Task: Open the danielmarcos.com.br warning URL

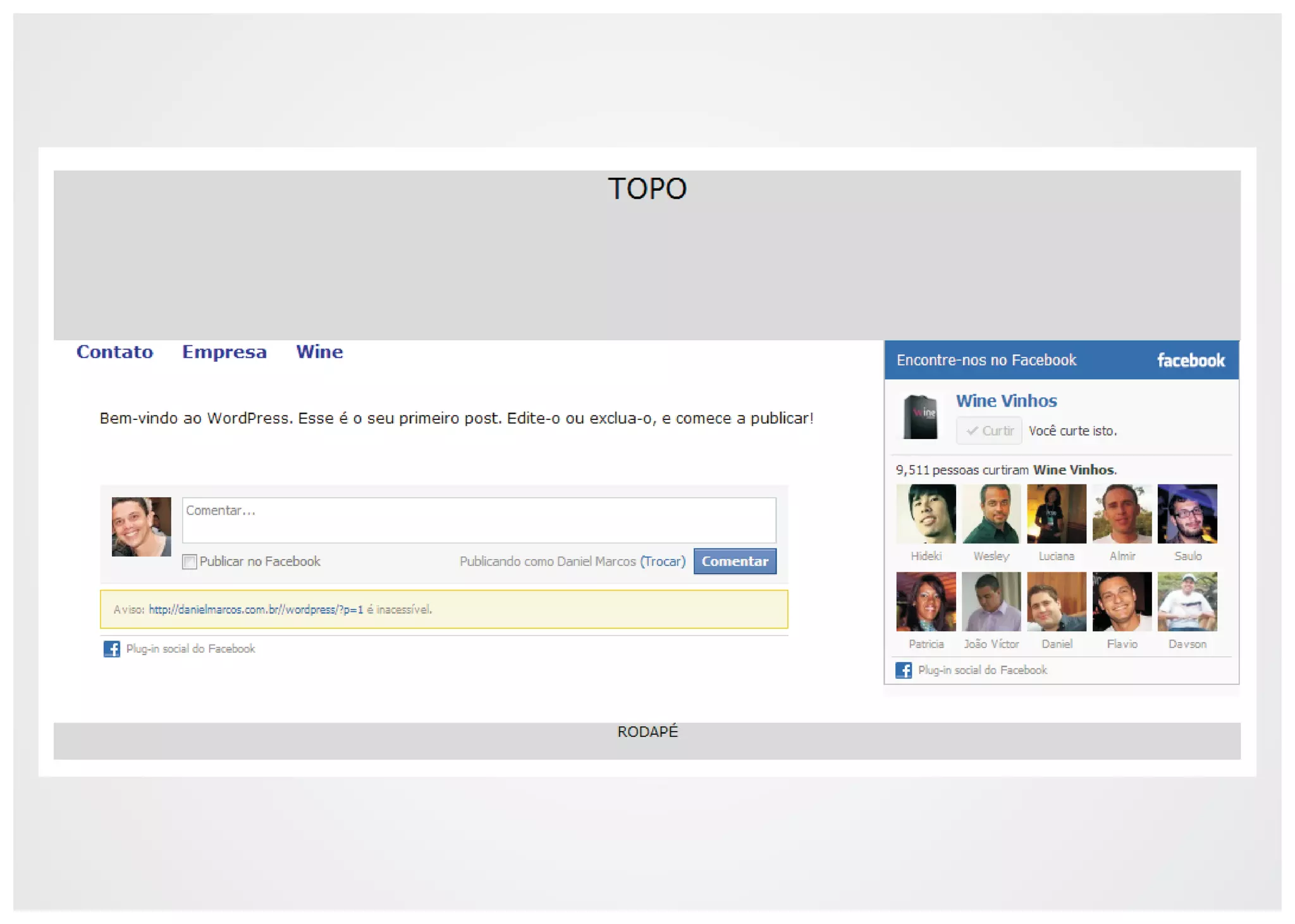Action: point(255,610)
